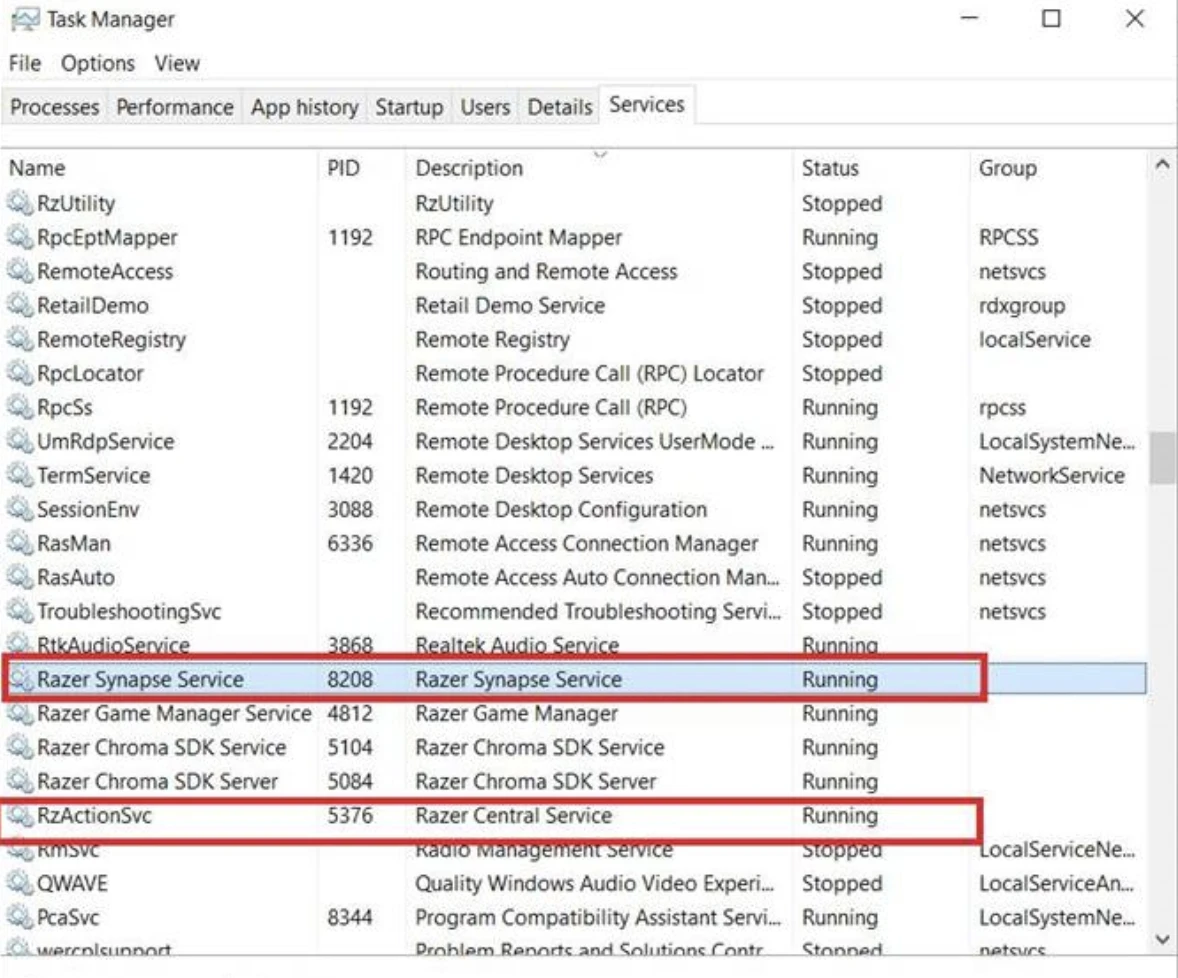
Task: Switch to the Performance tab
Action: [174, 107]
